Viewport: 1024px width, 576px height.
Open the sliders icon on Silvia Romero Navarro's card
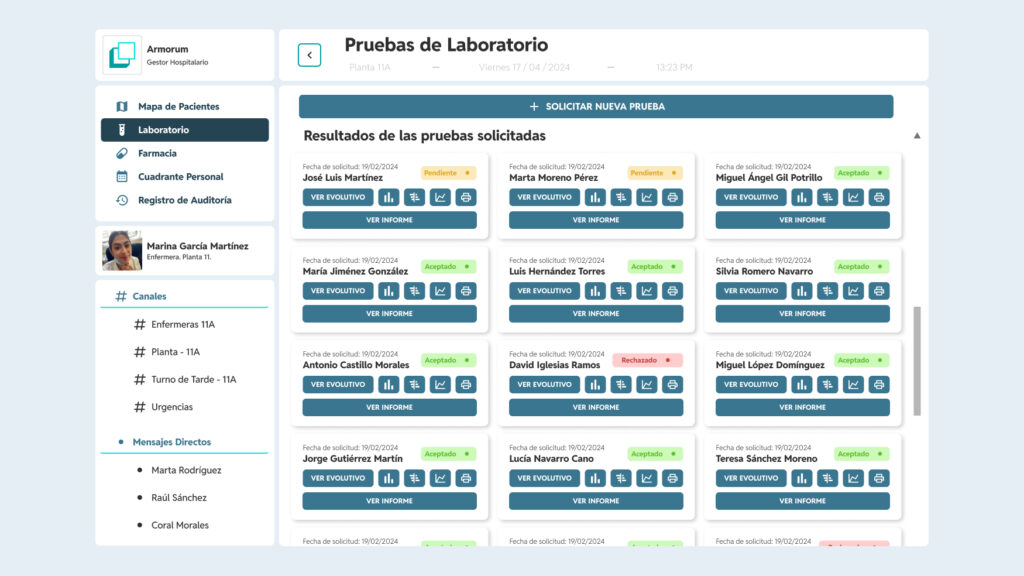click(x=827, y=291)
